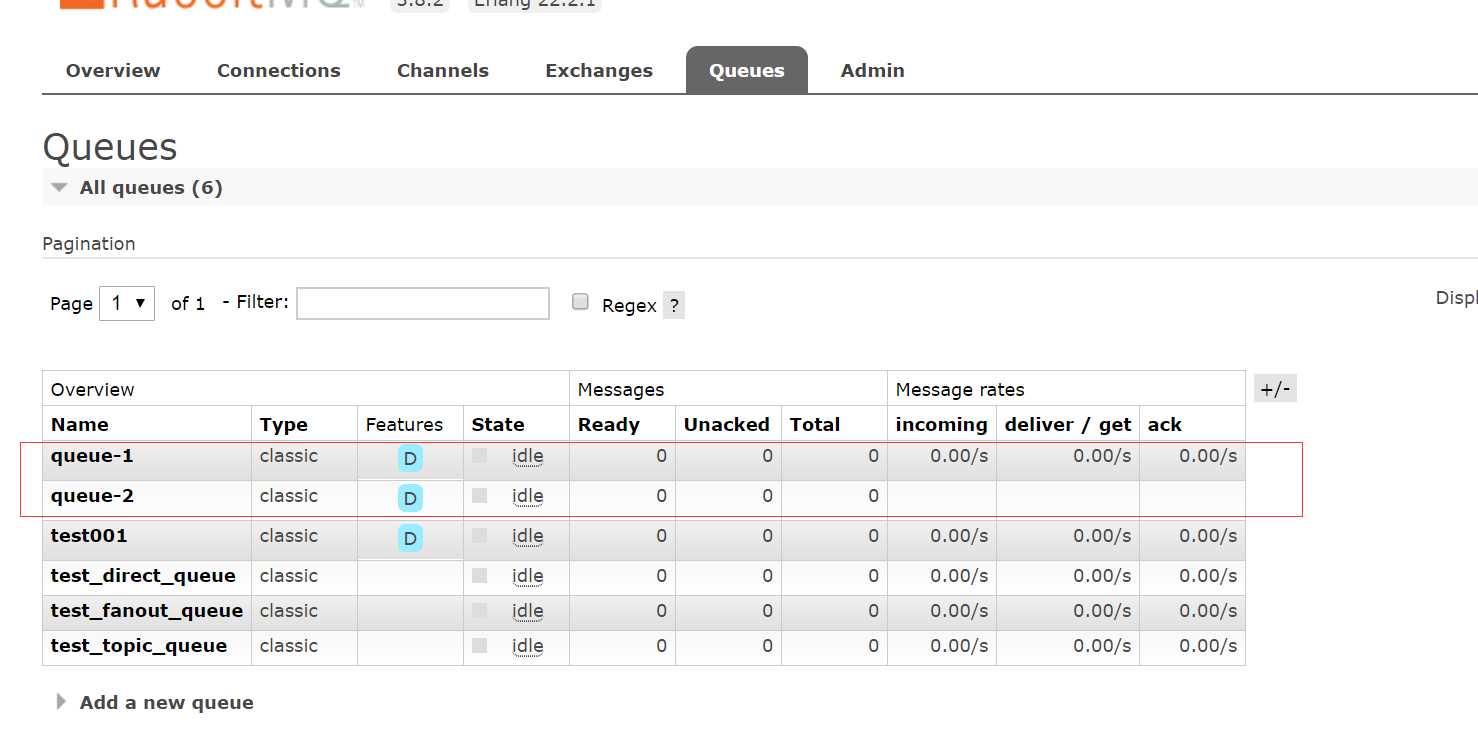This screenshot has width=1478, height=739.
Task: Click the idle state of test001
Action: coord(528,536)
